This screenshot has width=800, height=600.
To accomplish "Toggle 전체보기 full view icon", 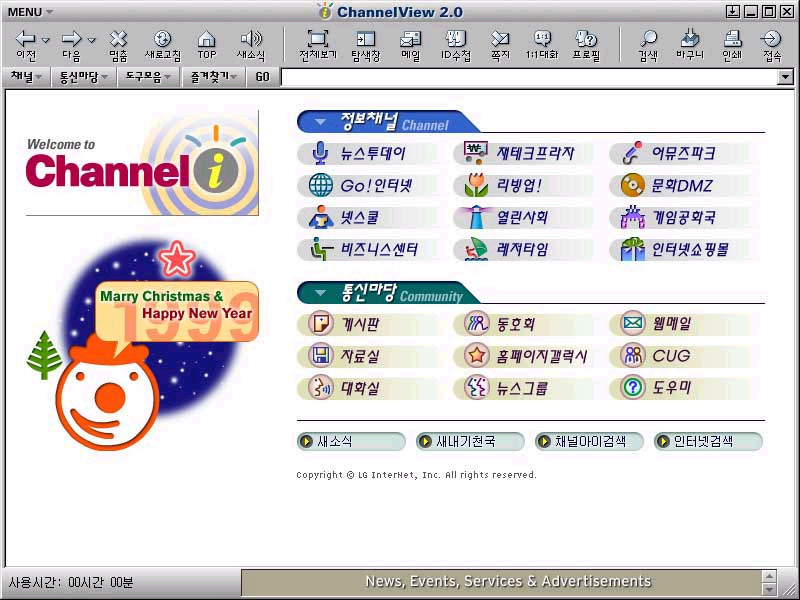I will coord(317,38).
